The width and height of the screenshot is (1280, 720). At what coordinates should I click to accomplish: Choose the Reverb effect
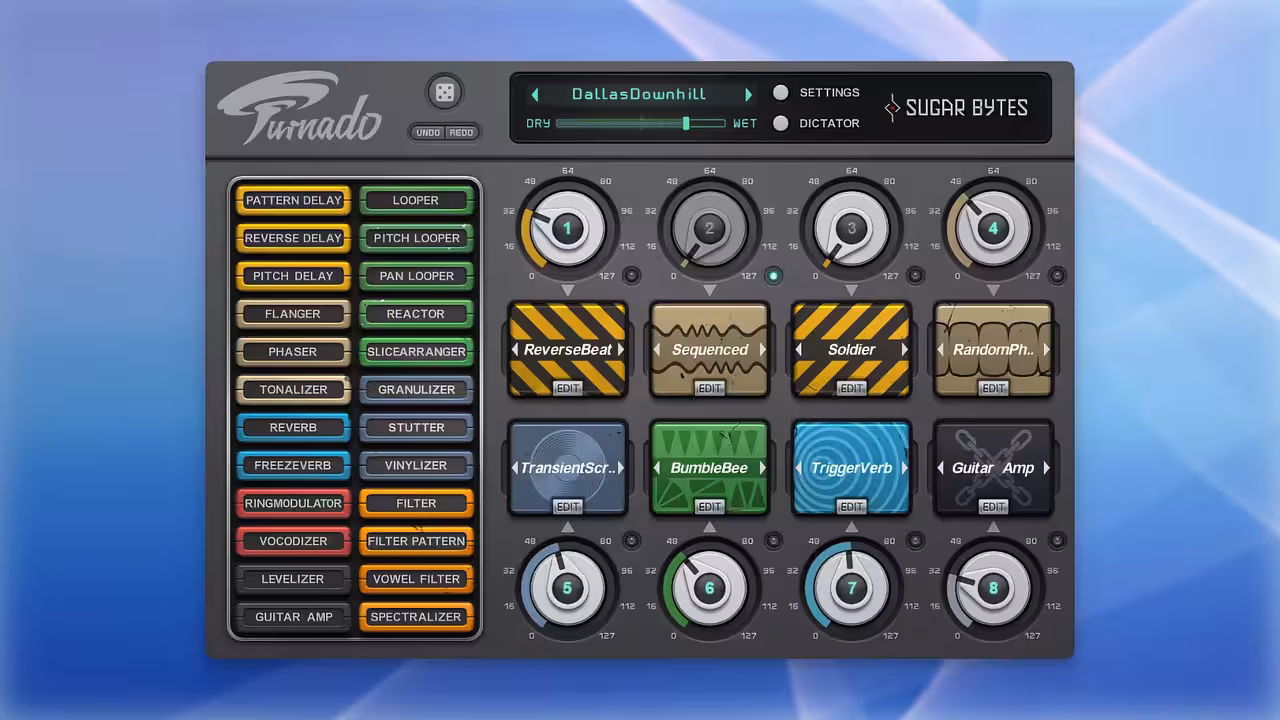point(293,427)
